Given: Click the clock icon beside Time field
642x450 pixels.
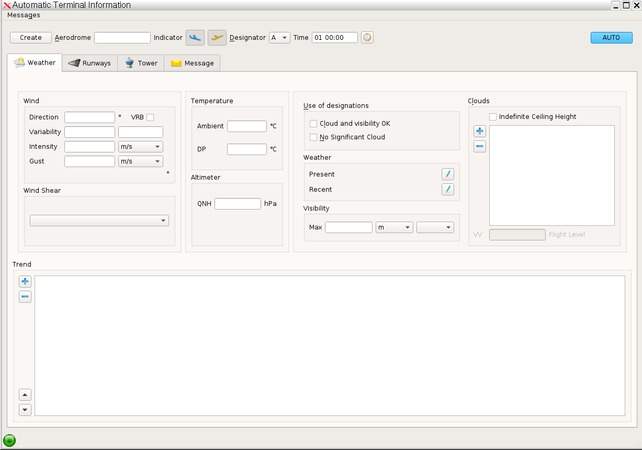Looking at the screenshot, I should click(x=367, y=37).
